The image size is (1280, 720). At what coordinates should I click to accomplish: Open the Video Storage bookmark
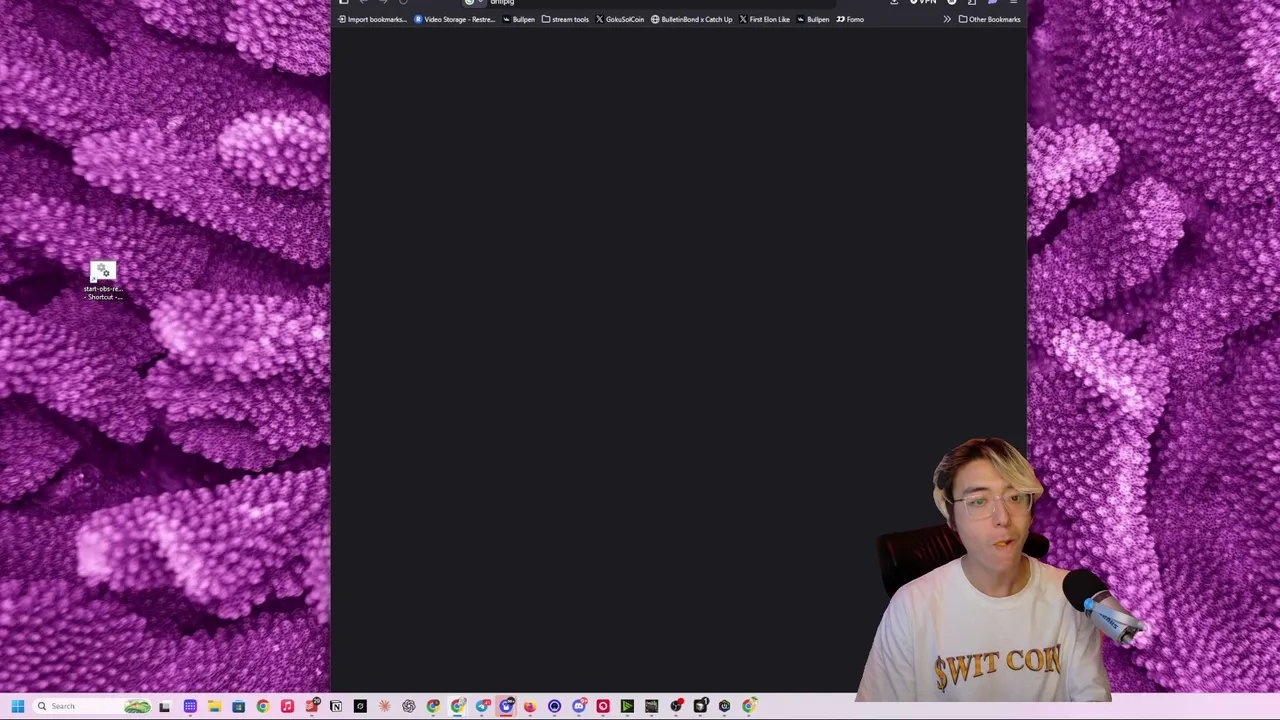455,19
